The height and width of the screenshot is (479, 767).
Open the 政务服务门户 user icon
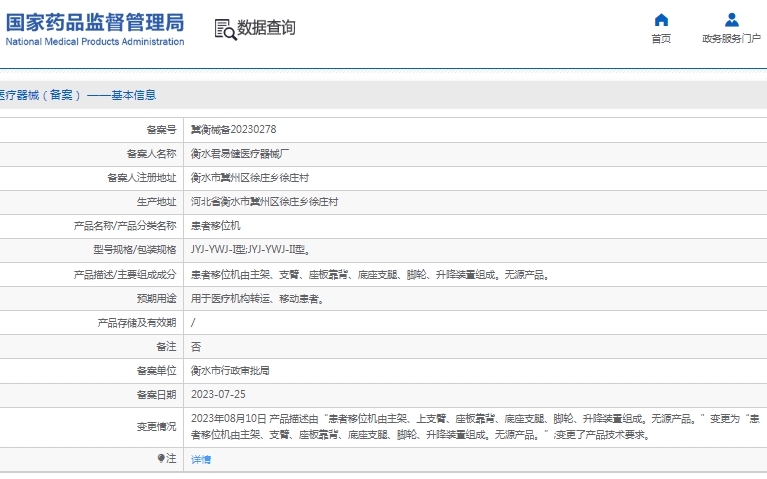(x=732, y=20)
